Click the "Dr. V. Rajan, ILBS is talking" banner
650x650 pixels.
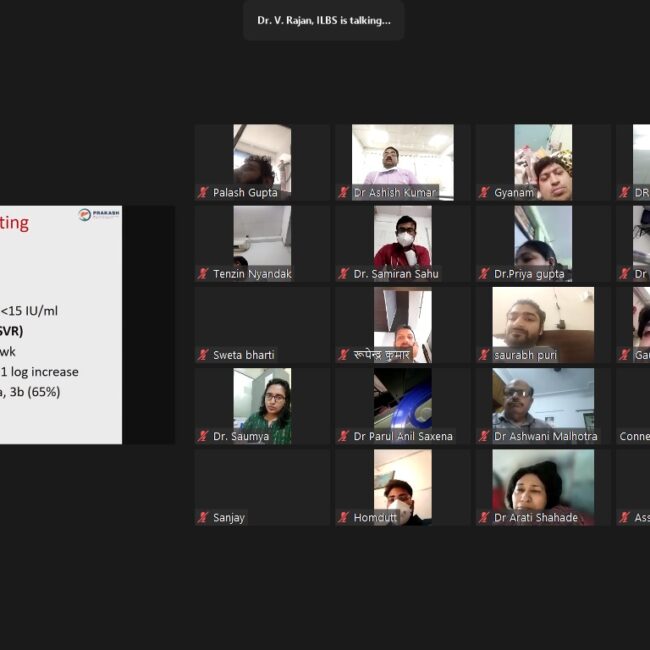[323, 20]
